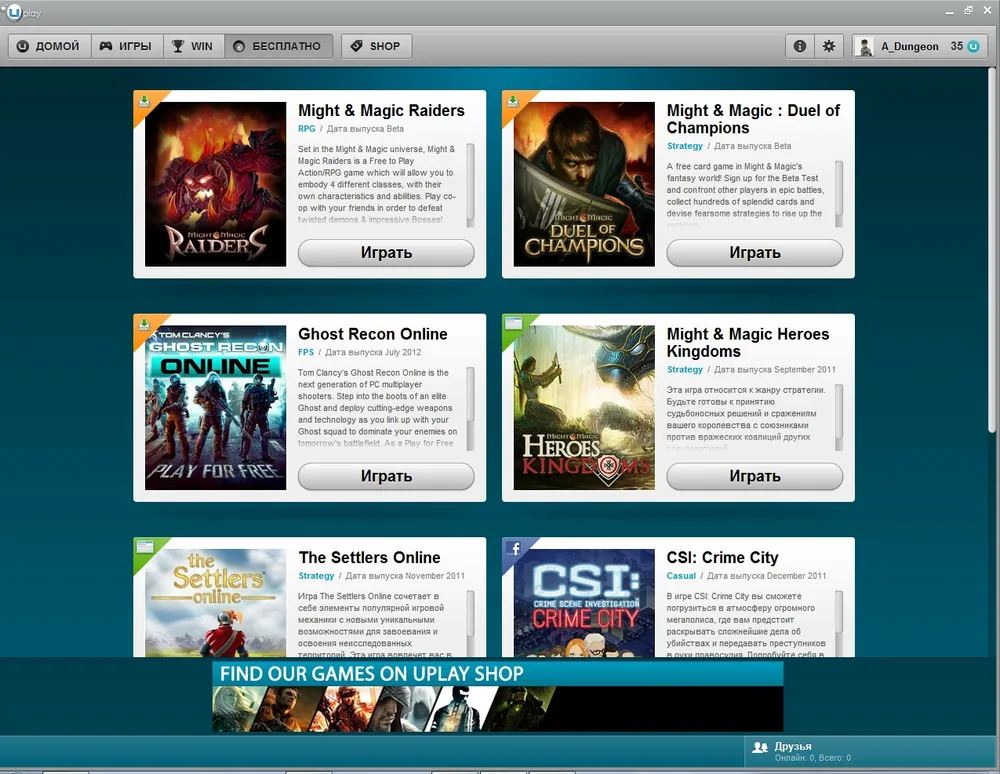Screen dimensions: 1000x774
Task: Click Strategy genre under Heroes Kingdoms
Action: coord(685,370)
